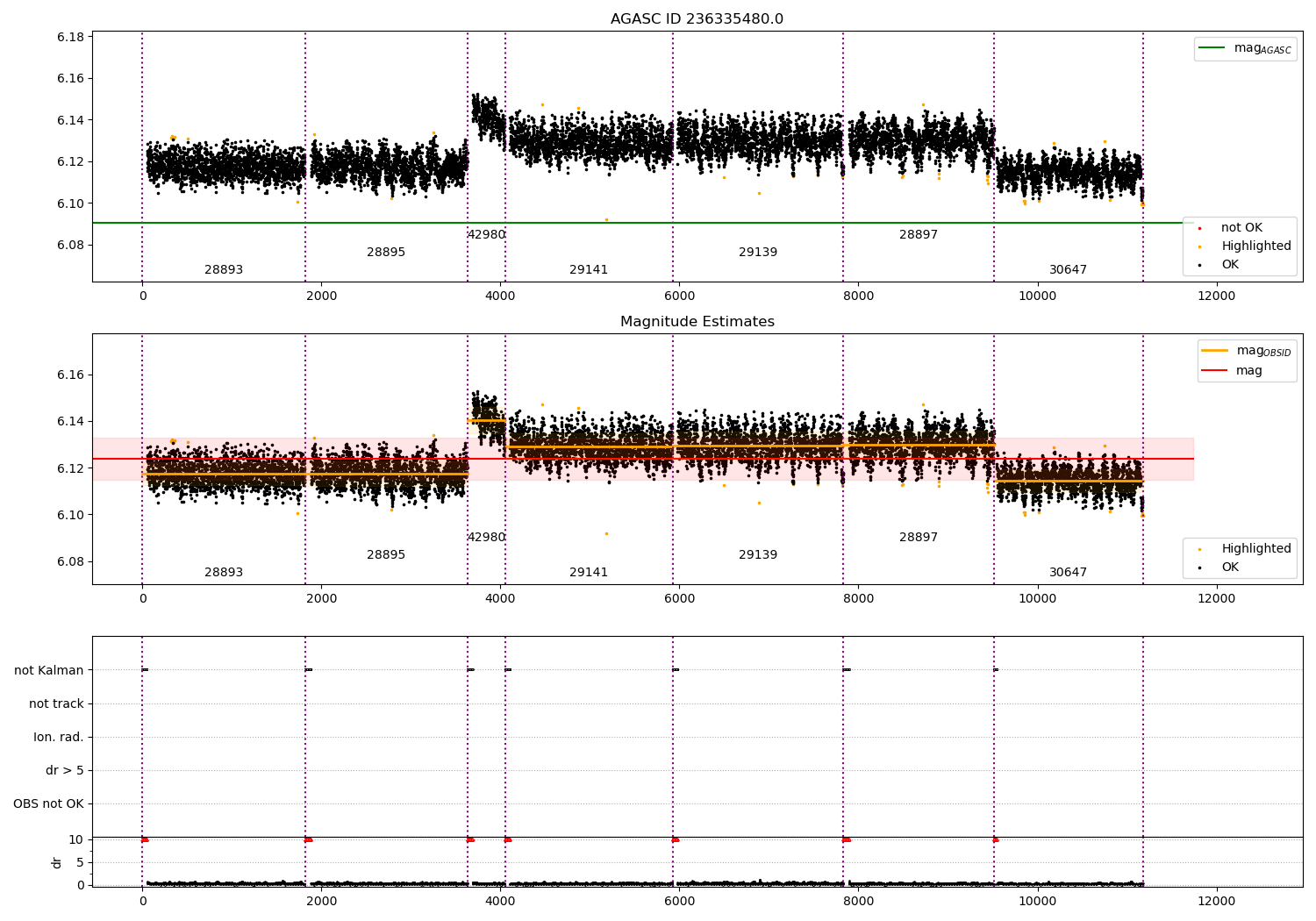Click the 'dr > 5' axis label

click(x=65, y=770)
